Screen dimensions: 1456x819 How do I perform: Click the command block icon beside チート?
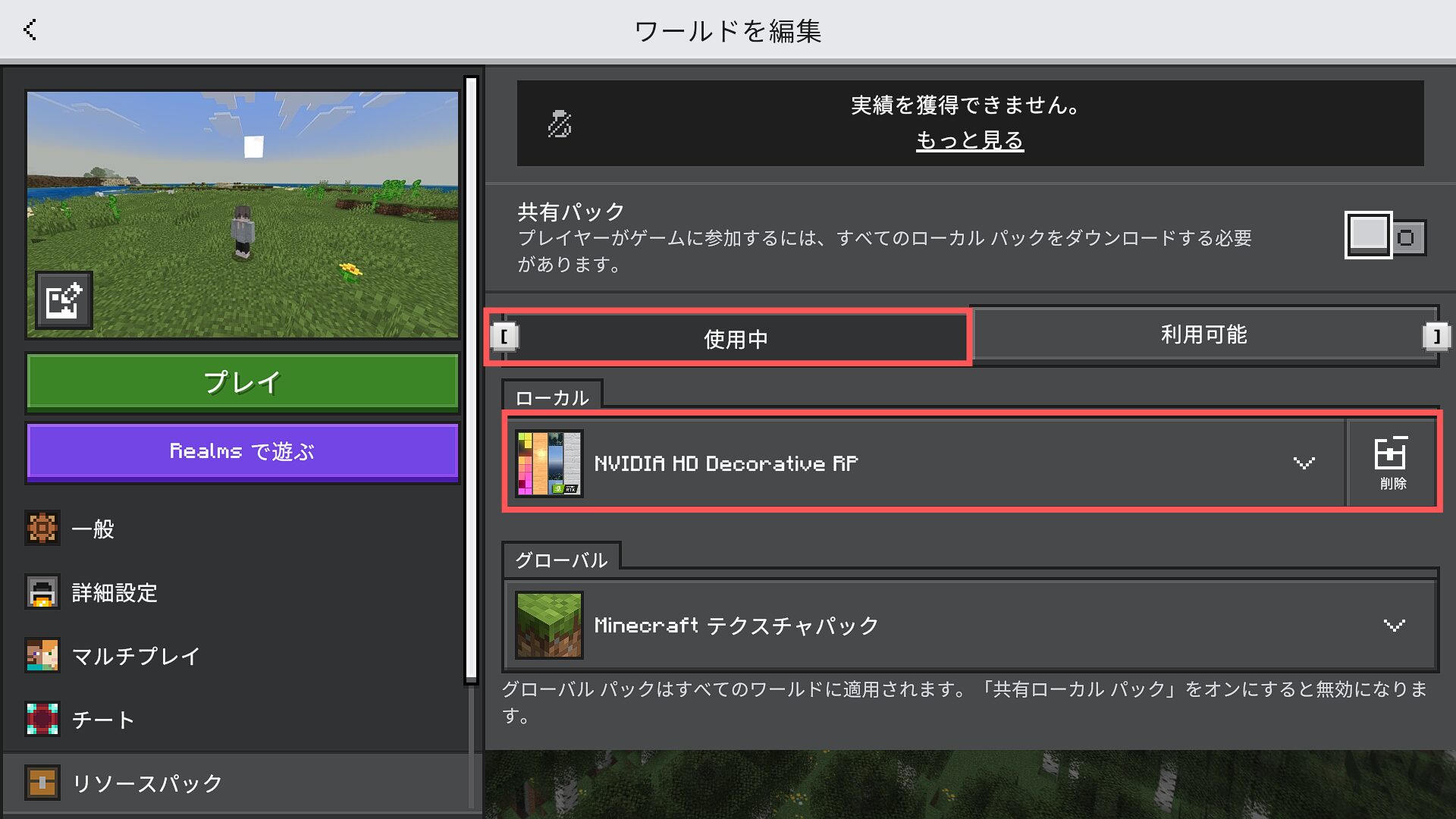(x=42, y=719)
